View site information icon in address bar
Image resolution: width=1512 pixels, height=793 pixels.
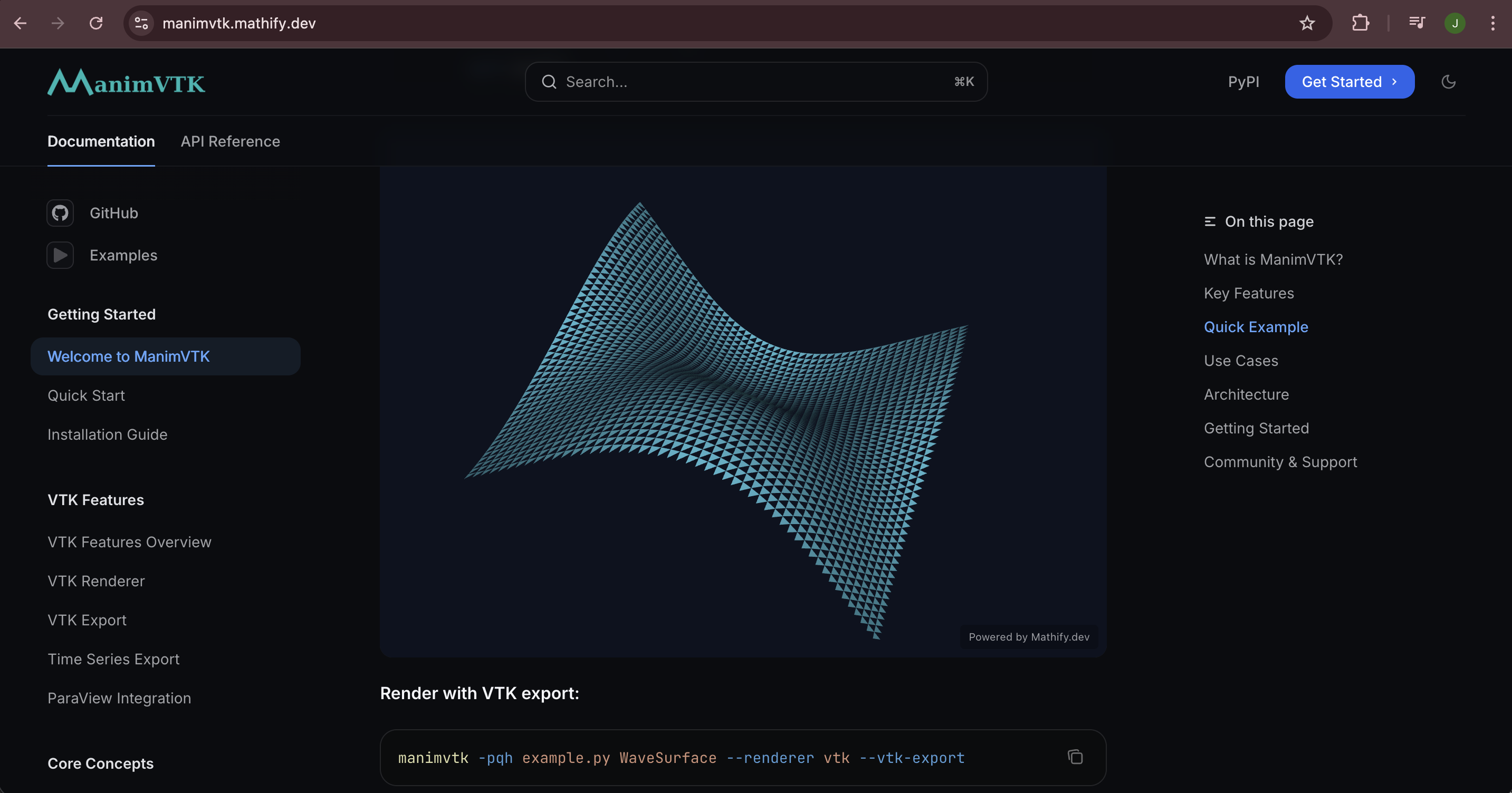point(141,23)
